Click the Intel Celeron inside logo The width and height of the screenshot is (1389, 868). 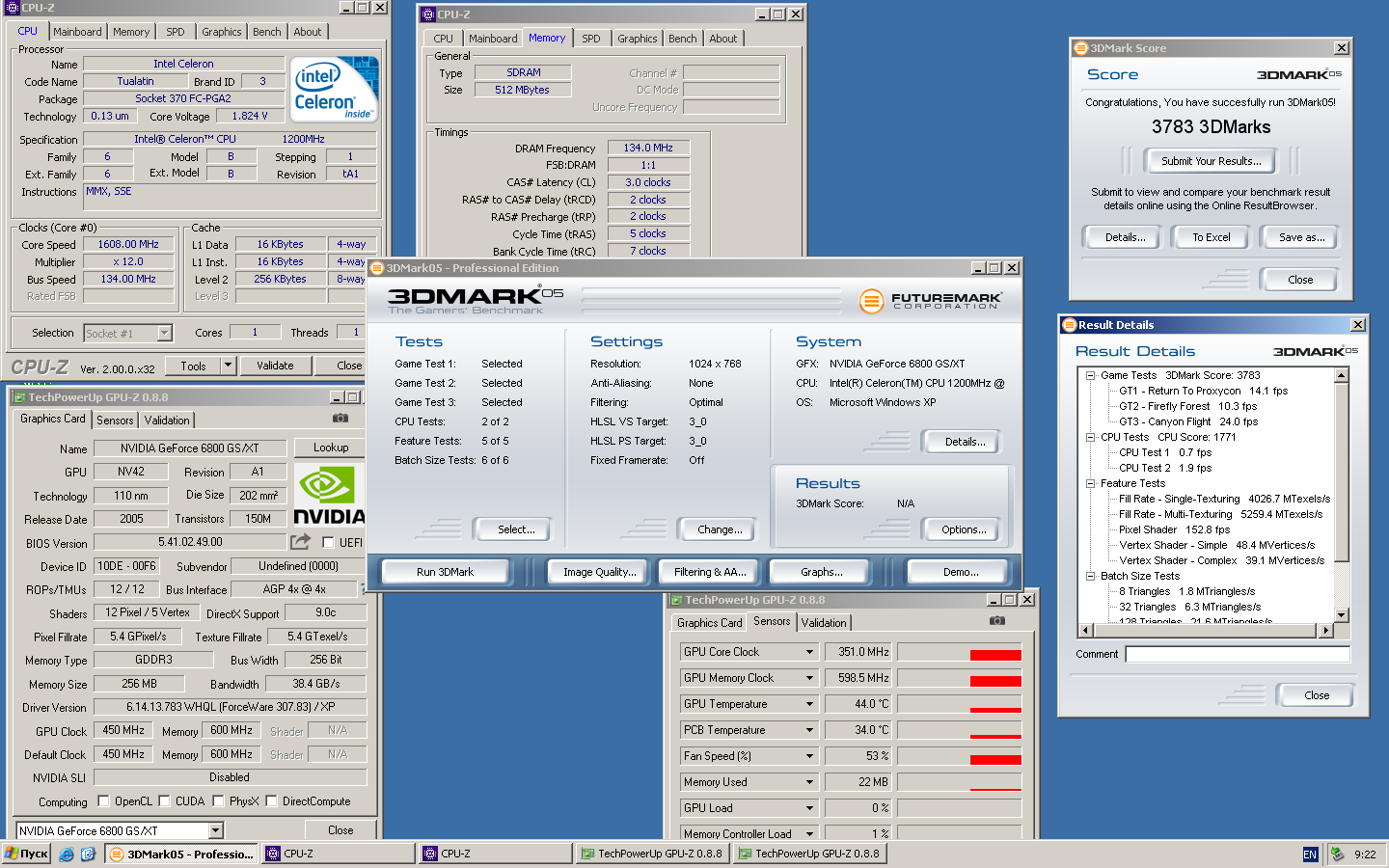point(334,89)
